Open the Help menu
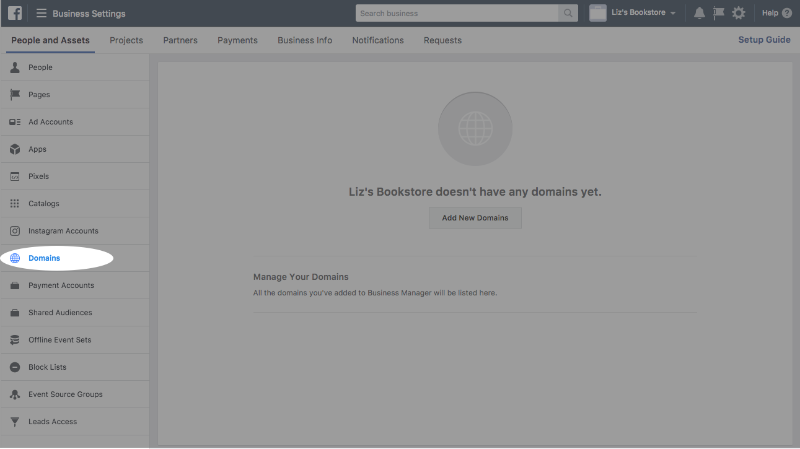Viewport: 800px width, 449px height. (x=774, y=13)
